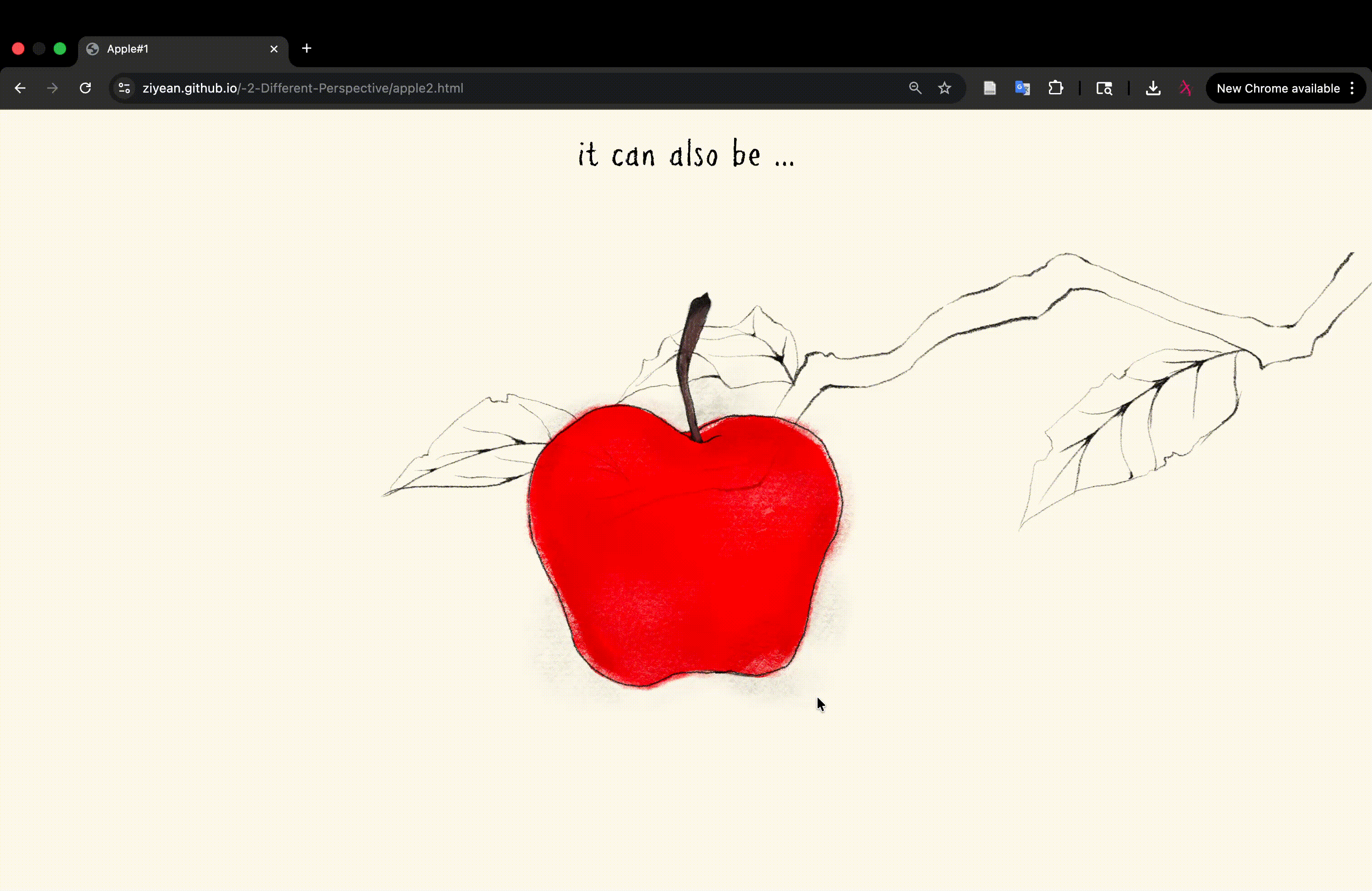1372x891 pixels.
Task: Go back using the back arrow
Action: coord(21,88)
